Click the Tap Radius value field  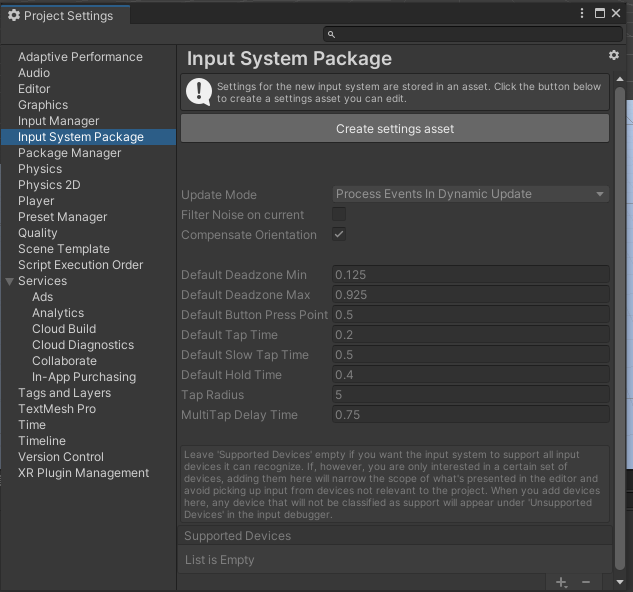coord(471,395)
